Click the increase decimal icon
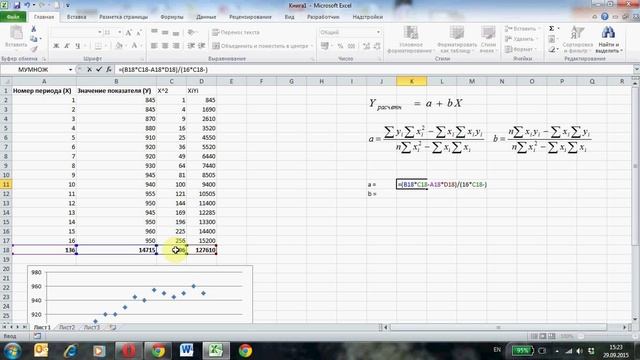The width and height of the screenshot is (640, 360). (366, 46)
